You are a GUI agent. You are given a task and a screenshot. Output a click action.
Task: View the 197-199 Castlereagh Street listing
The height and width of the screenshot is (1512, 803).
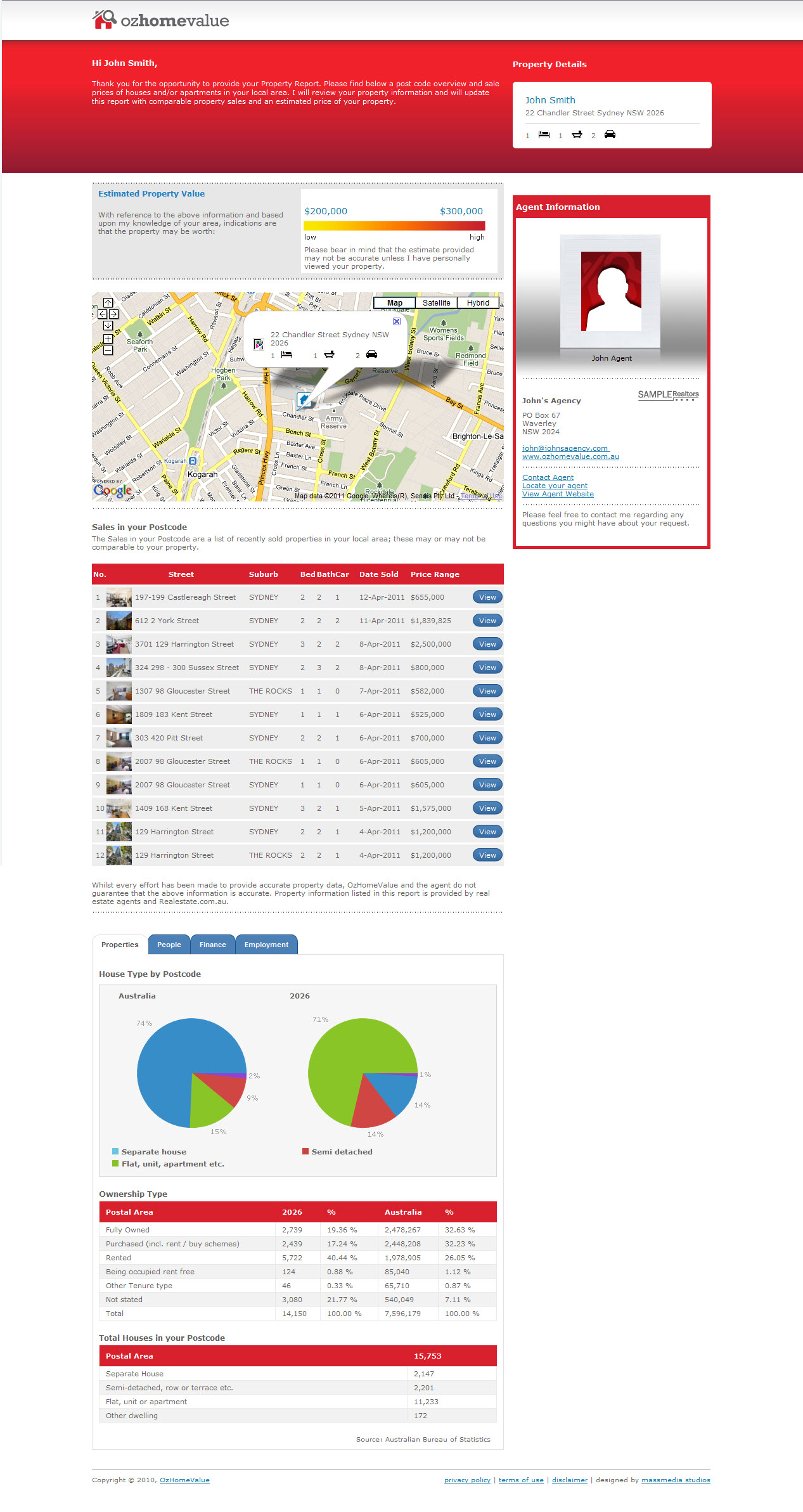click(487, 597)
